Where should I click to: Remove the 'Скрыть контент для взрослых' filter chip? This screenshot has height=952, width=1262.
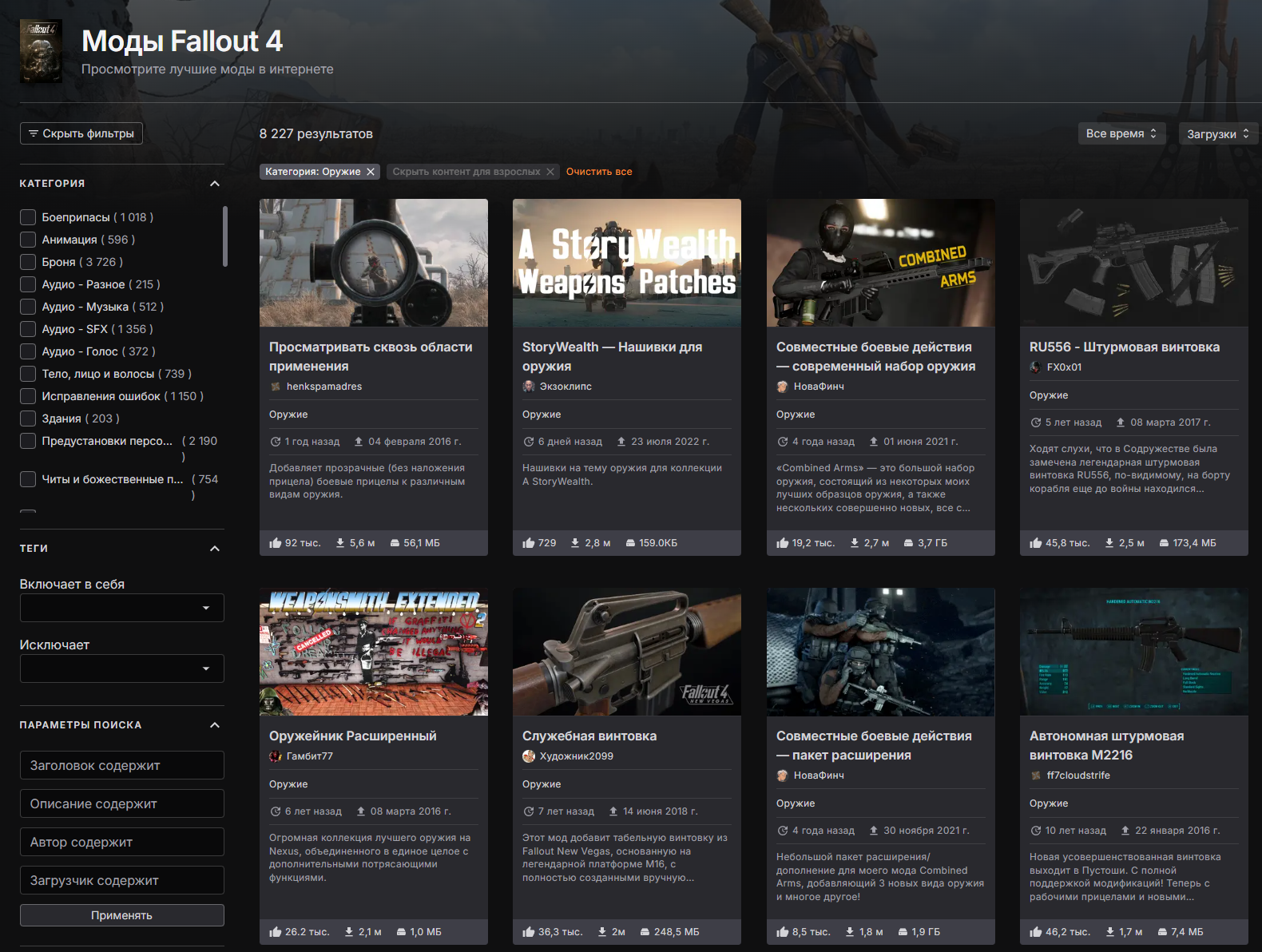550,172
